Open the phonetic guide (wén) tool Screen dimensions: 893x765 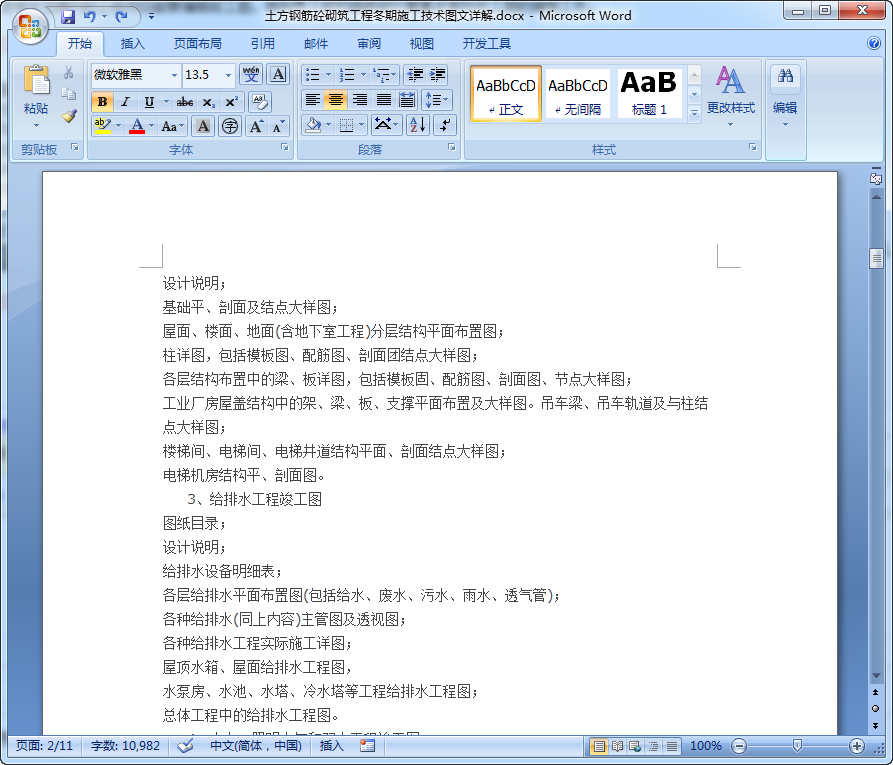point(251,75)
